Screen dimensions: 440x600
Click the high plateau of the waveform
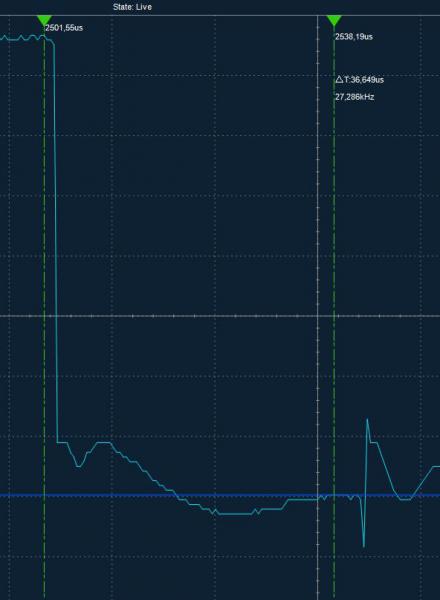point(23,38)
